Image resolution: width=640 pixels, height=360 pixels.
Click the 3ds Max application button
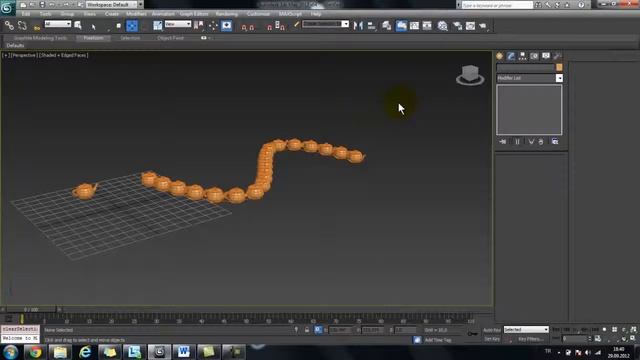7,7
